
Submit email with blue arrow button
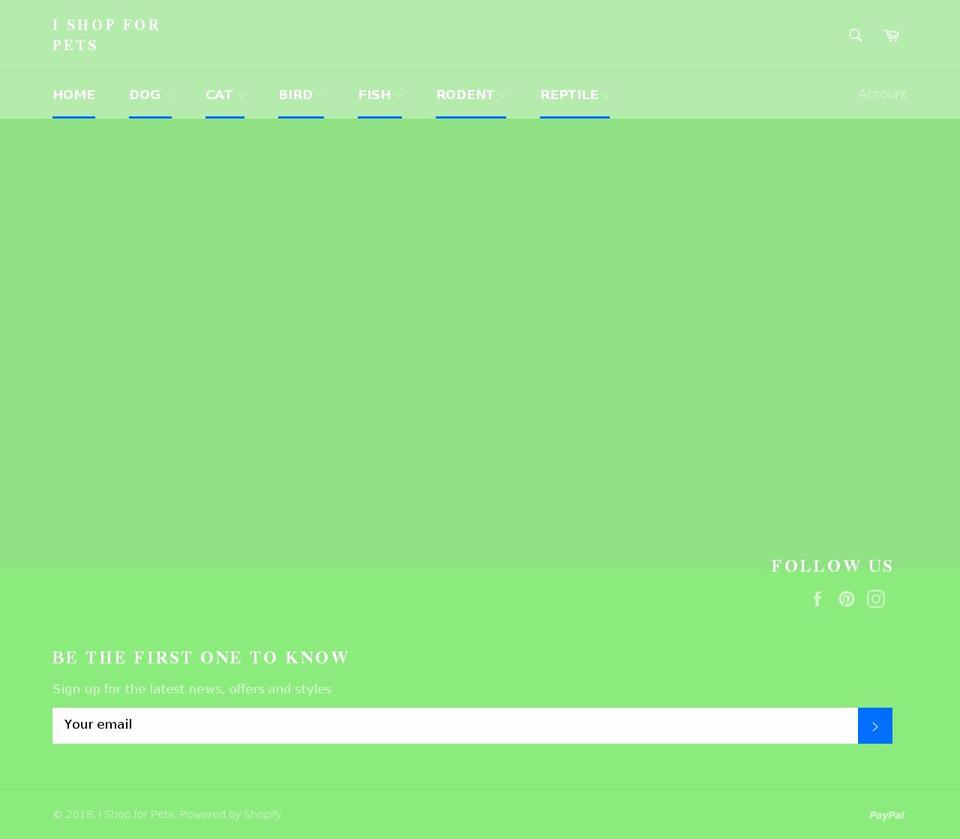875,726
